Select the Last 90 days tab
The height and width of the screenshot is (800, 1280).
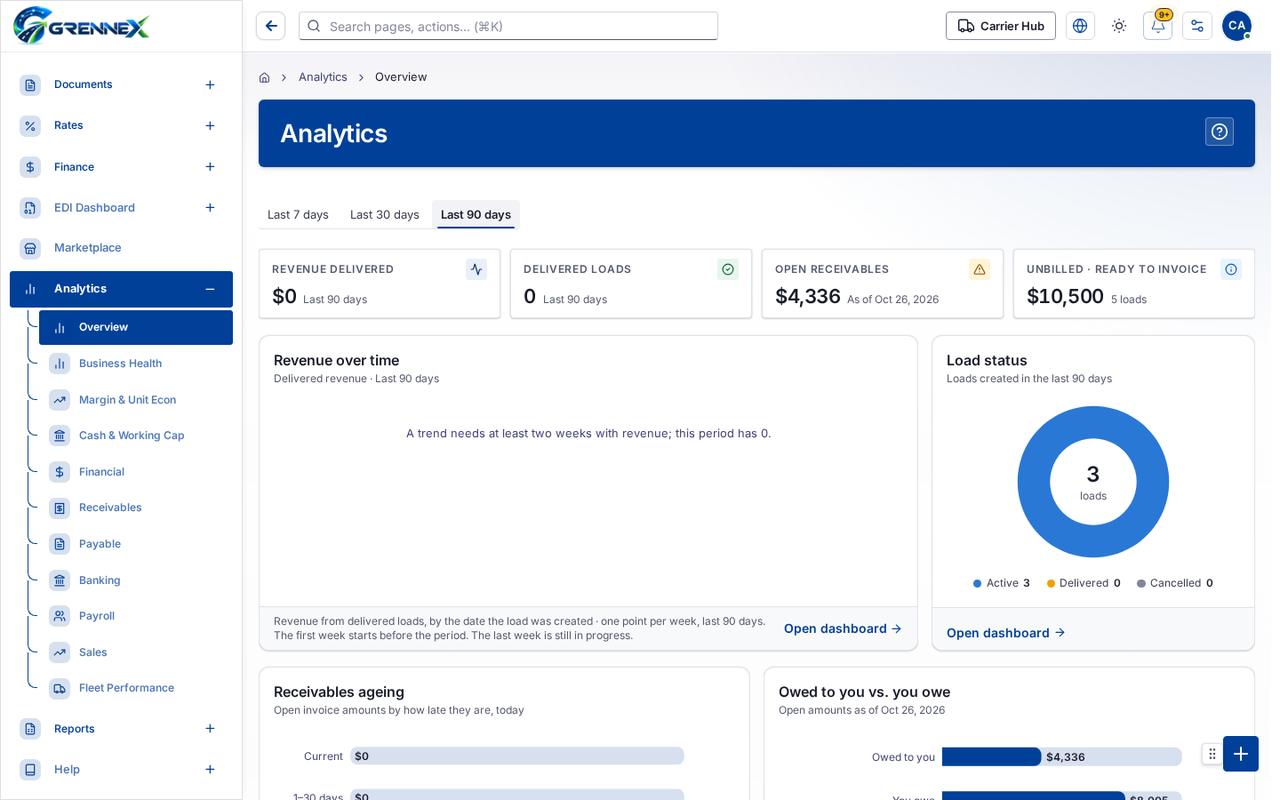point(476,215)
